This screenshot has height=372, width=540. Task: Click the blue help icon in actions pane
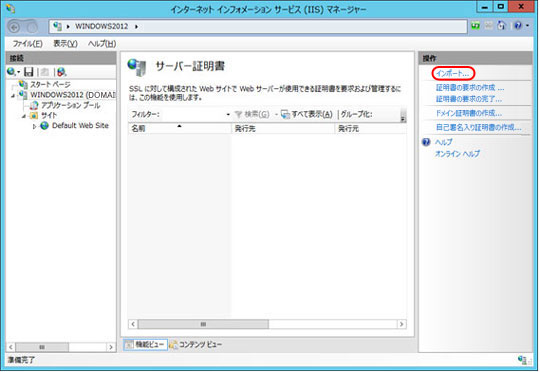tap(426, 142)
